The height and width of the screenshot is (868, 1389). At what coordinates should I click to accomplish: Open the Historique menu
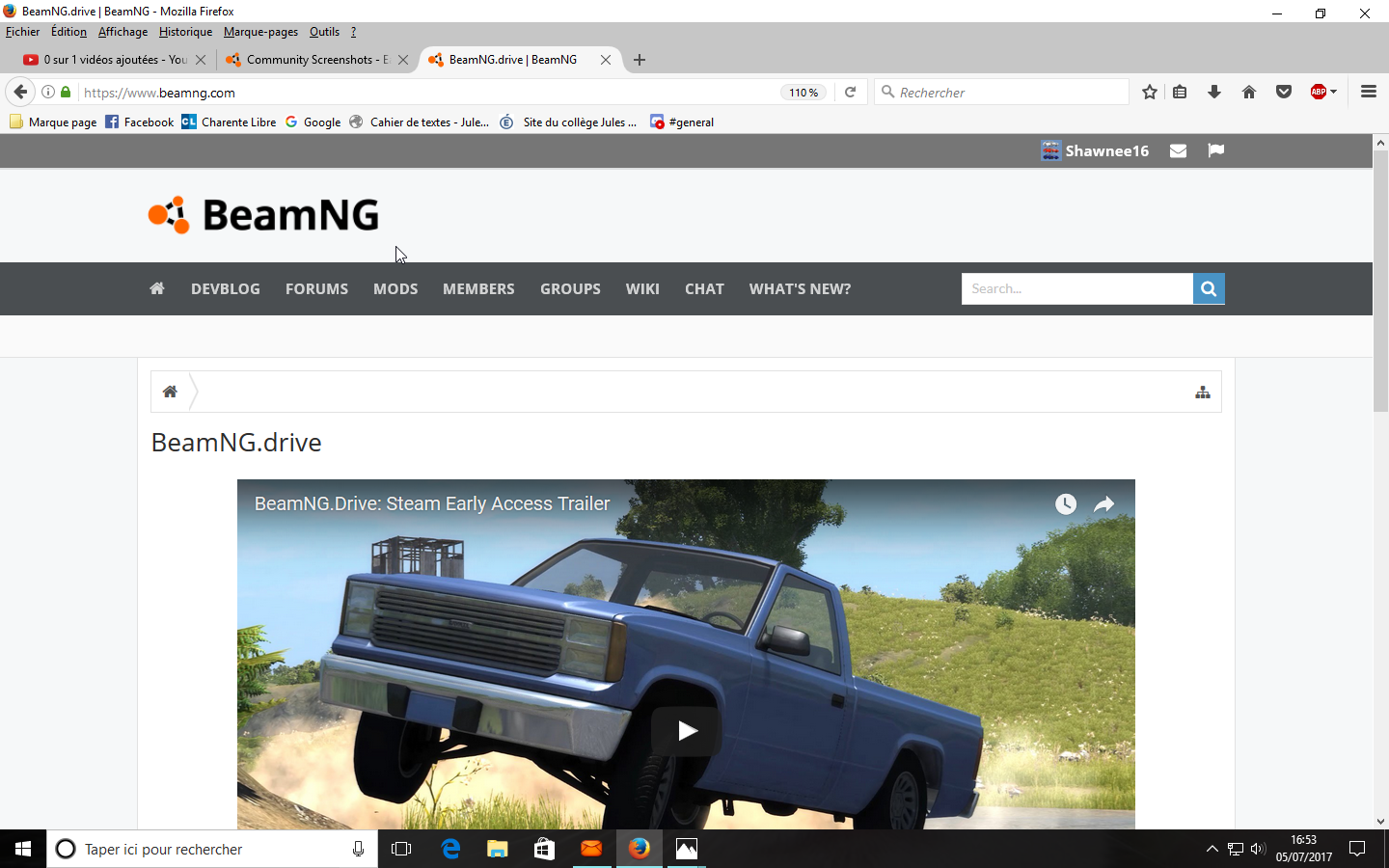coord(185,32)
